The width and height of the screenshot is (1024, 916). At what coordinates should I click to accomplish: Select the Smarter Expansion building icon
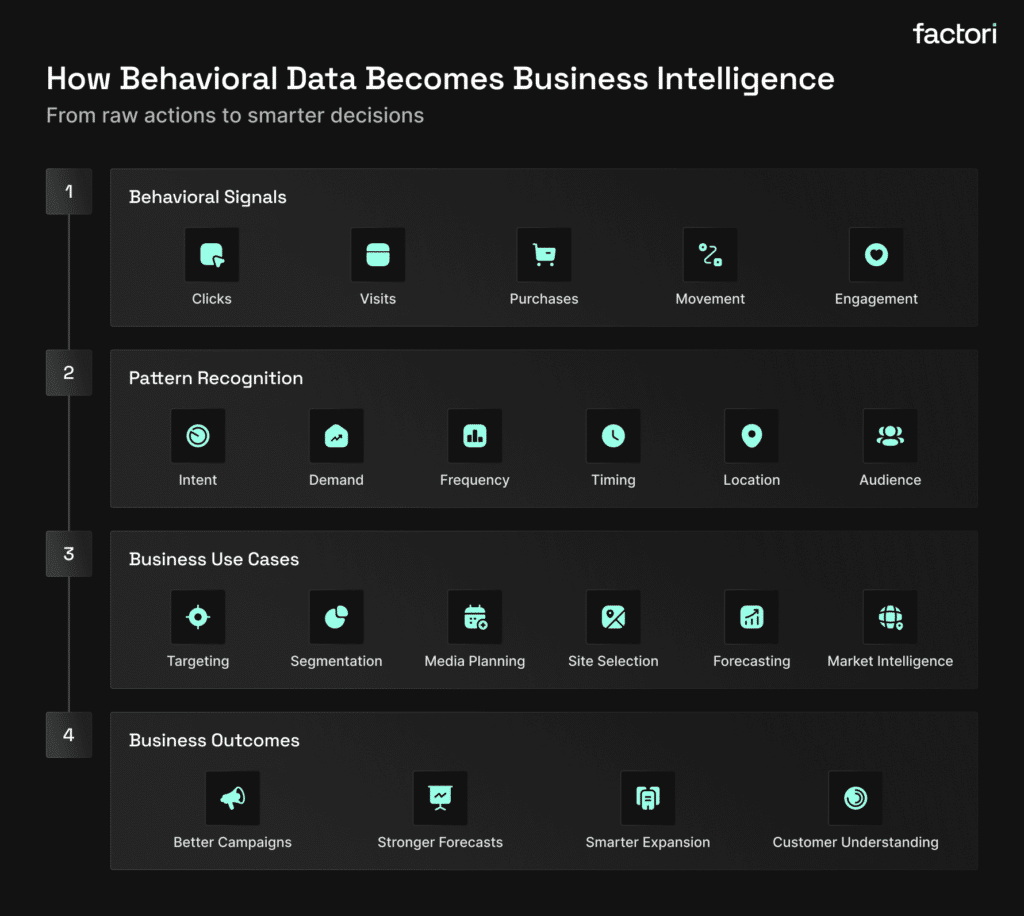(648, 798)
